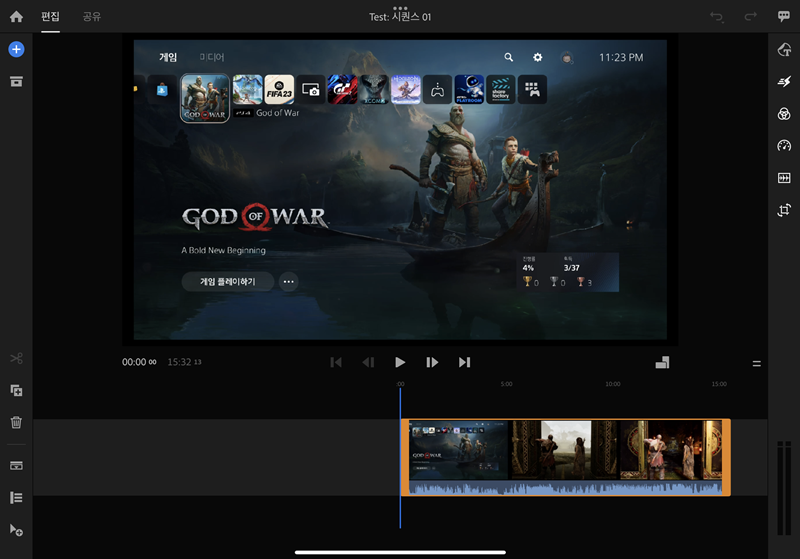Click the clip's left orange trim handle
The image size is (800, 559).
coord(405,458)
